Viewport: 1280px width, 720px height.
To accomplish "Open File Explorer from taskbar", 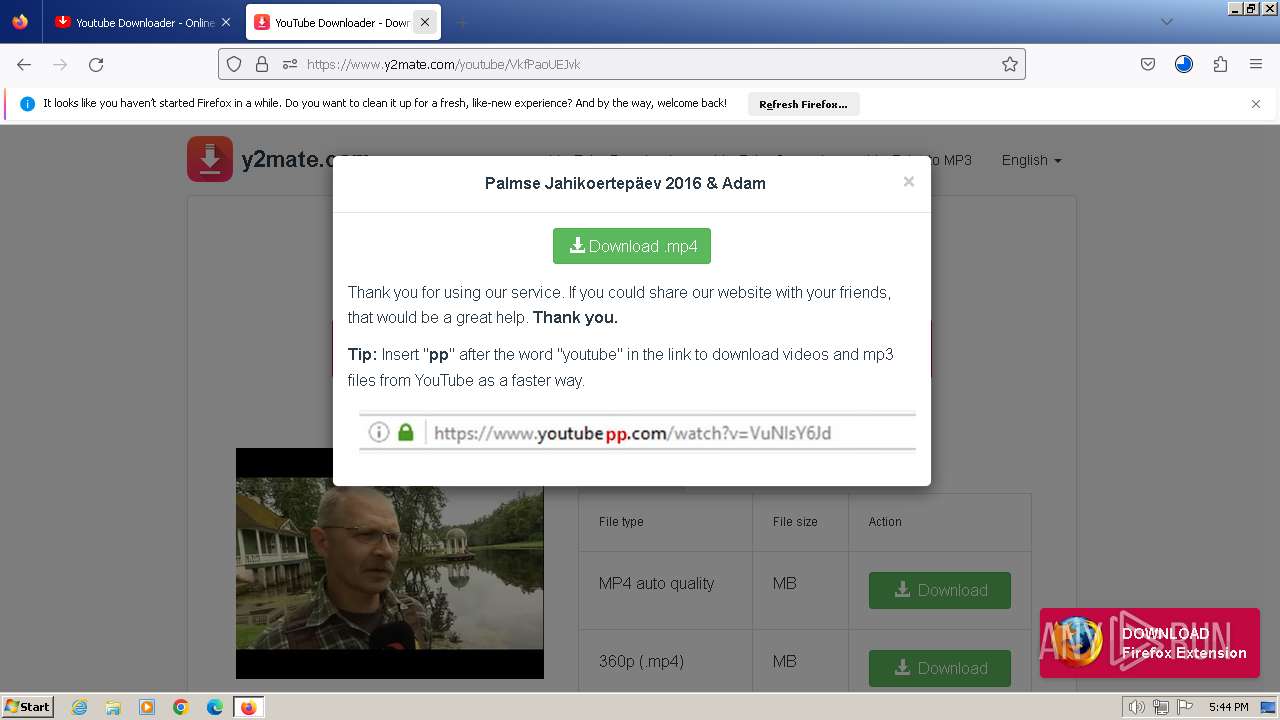I will point(113,707).
